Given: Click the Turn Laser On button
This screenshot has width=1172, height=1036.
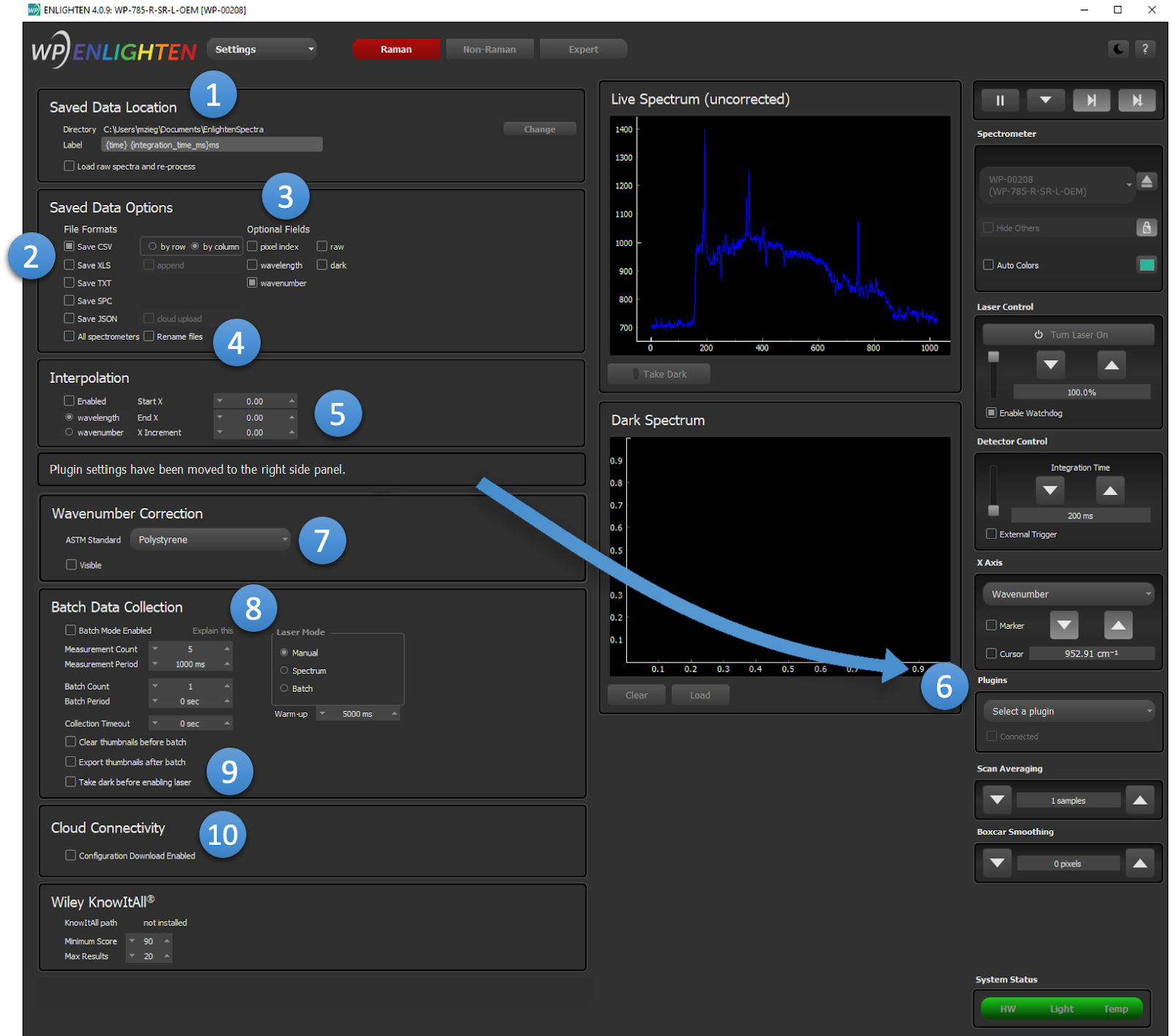Looking at the screenshot, I should [x=1068, y=335].
